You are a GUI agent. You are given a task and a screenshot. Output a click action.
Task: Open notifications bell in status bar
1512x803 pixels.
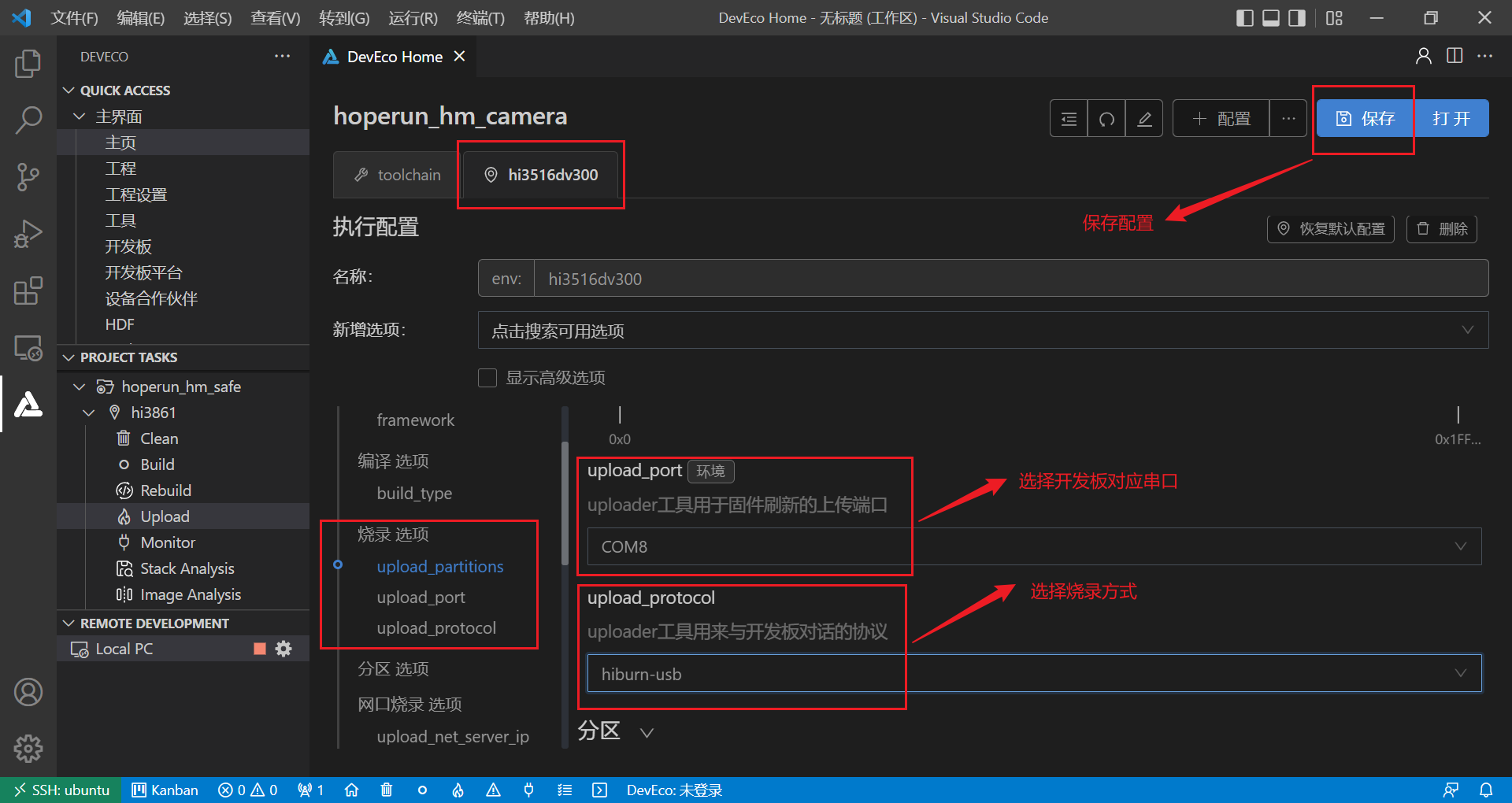coord(1486,790)
